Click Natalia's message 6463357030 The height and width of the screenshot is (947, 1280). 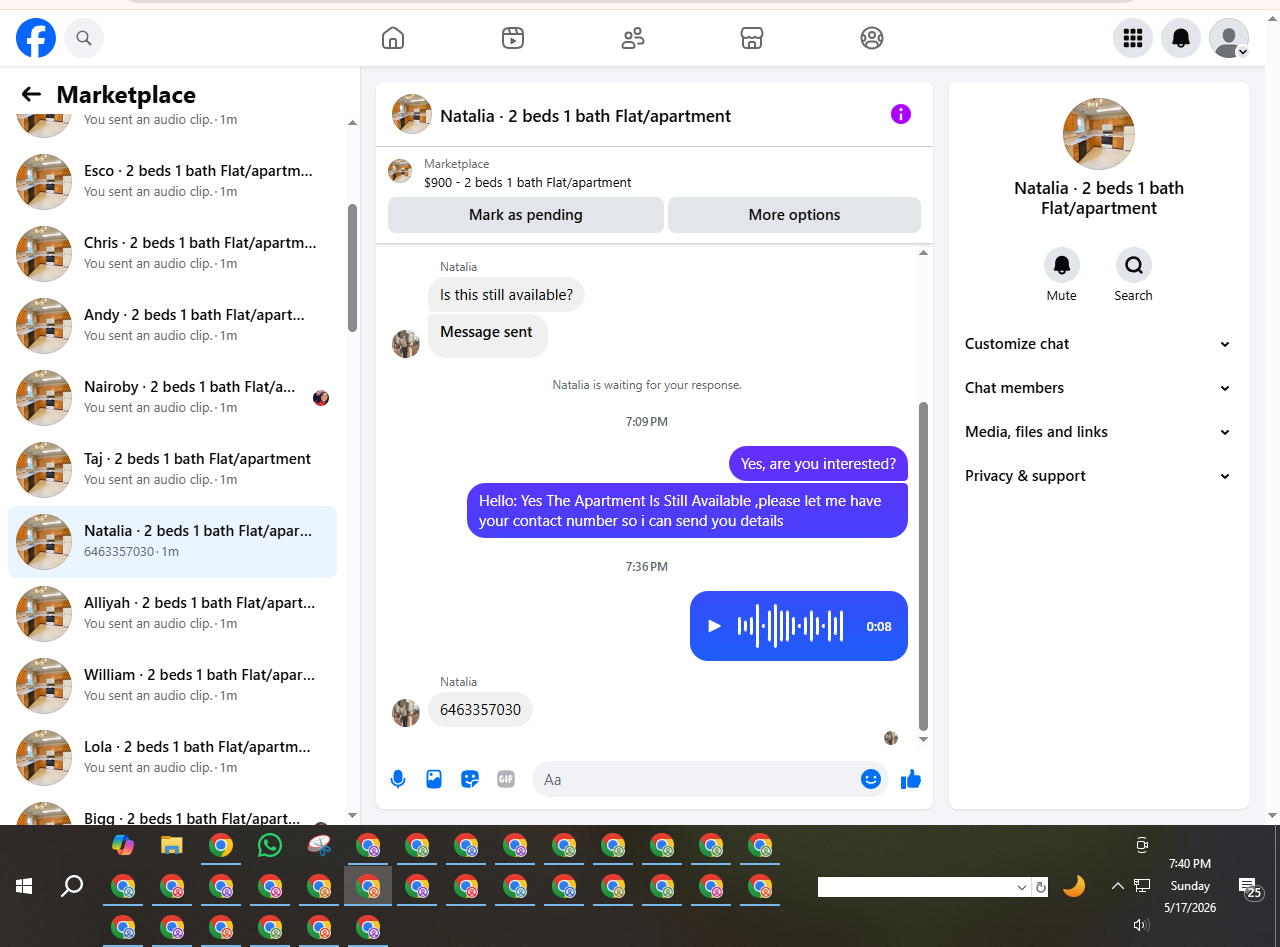click(480, 710)
